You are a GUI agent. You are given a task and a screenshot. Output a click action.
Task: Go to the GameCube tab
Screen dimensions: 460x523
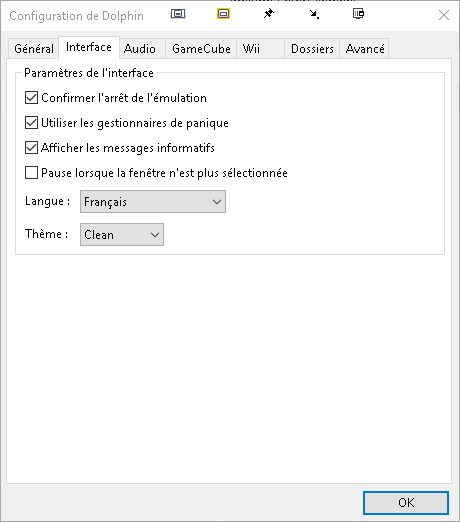[x=201, y=49]
